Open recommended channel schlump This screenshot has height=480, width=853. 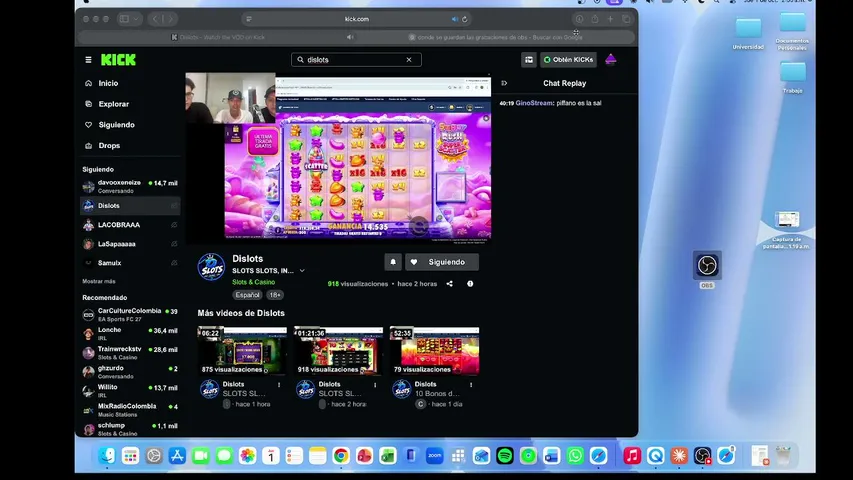[131, 429]
